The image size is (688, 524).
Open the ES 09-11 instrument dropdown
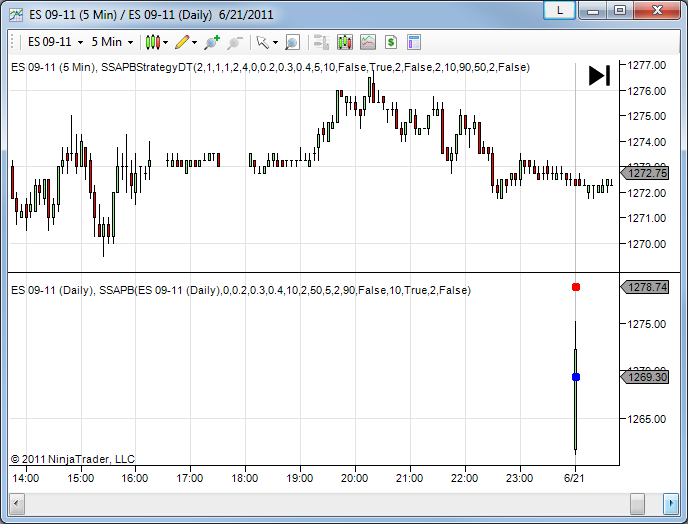click(55, 42)
